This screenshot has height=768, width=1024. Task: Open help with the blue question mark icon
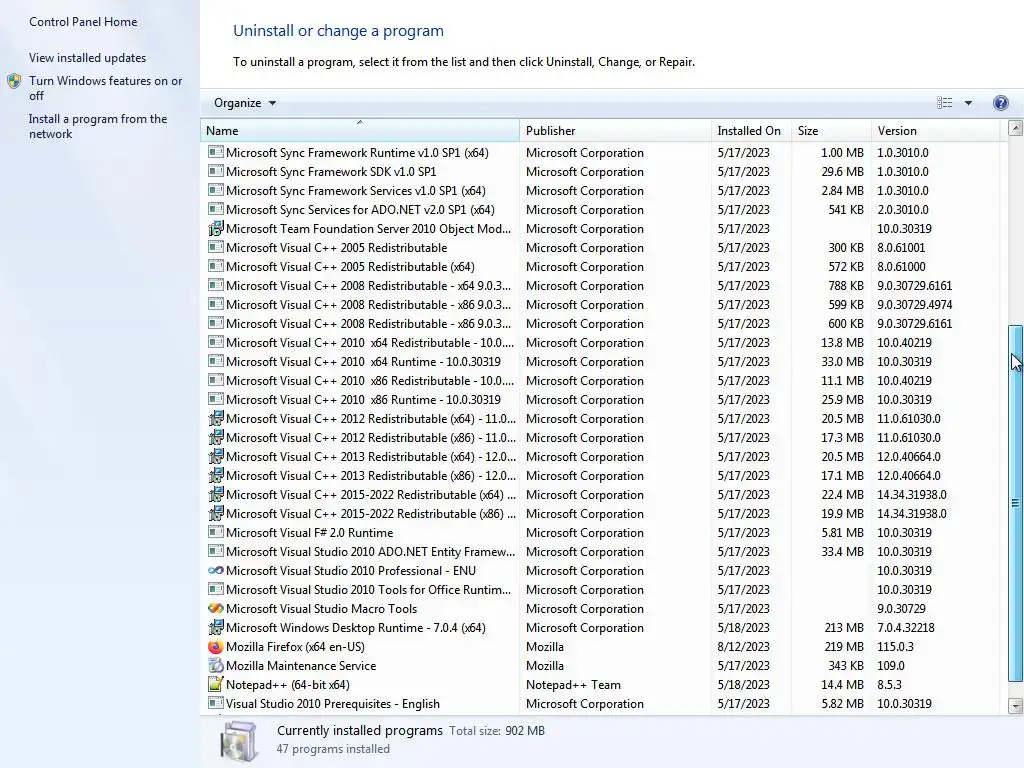coord(1000,103)
